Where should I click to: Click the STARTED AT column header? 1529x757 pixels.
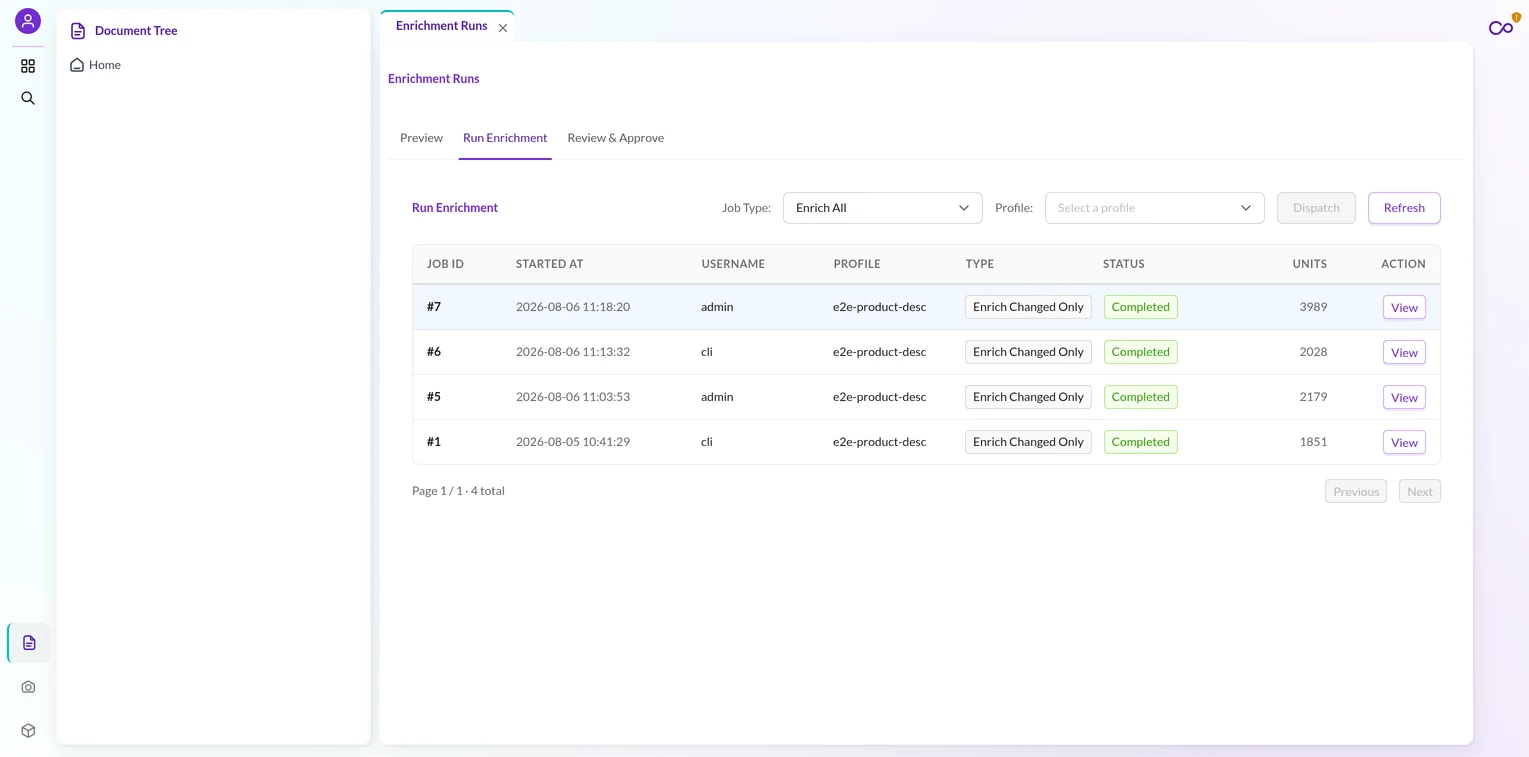[549, 264]
